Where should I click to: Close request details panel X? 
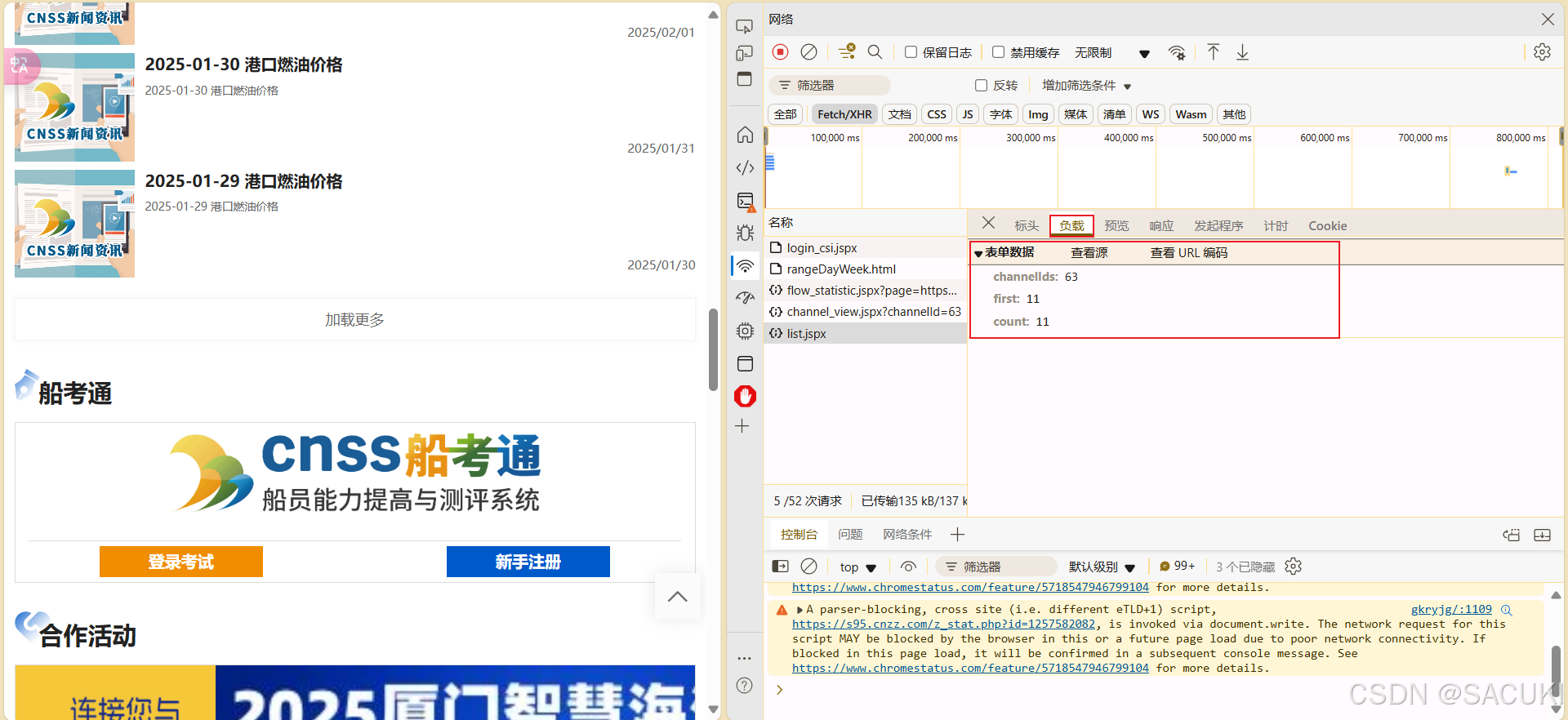tap(988, 223)
